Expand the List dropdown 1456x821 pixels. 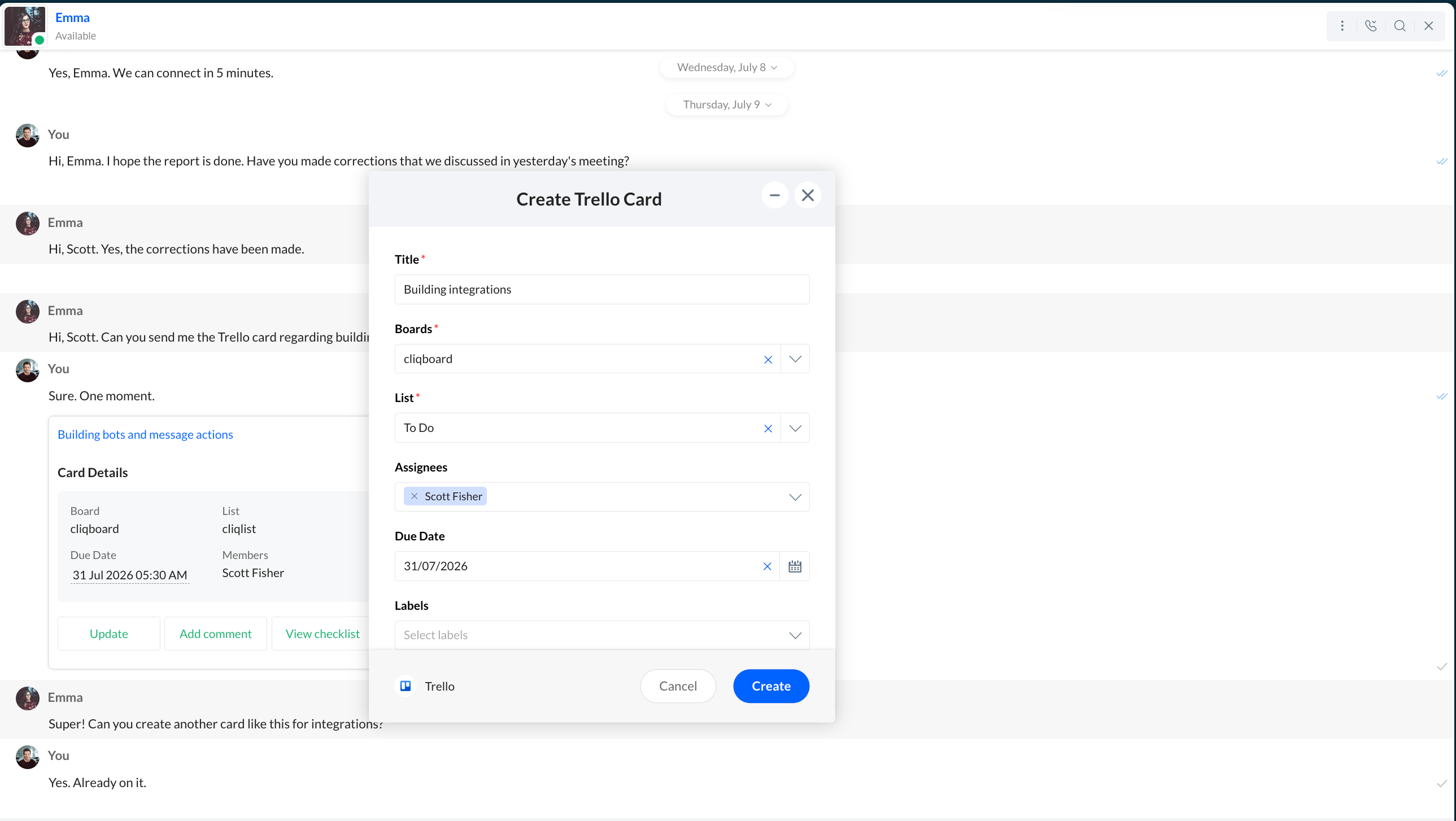[795, 429]
